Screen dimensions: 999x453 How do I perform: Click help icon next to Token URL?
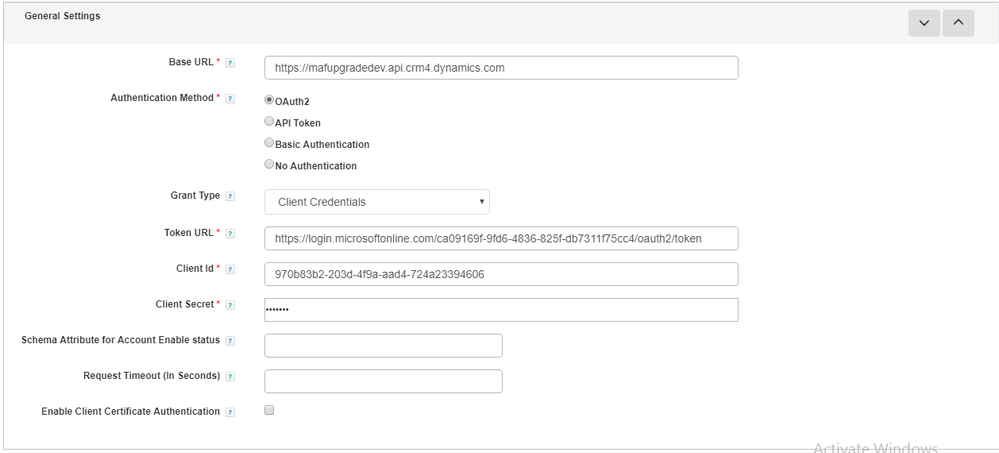(x=230, y=233)
